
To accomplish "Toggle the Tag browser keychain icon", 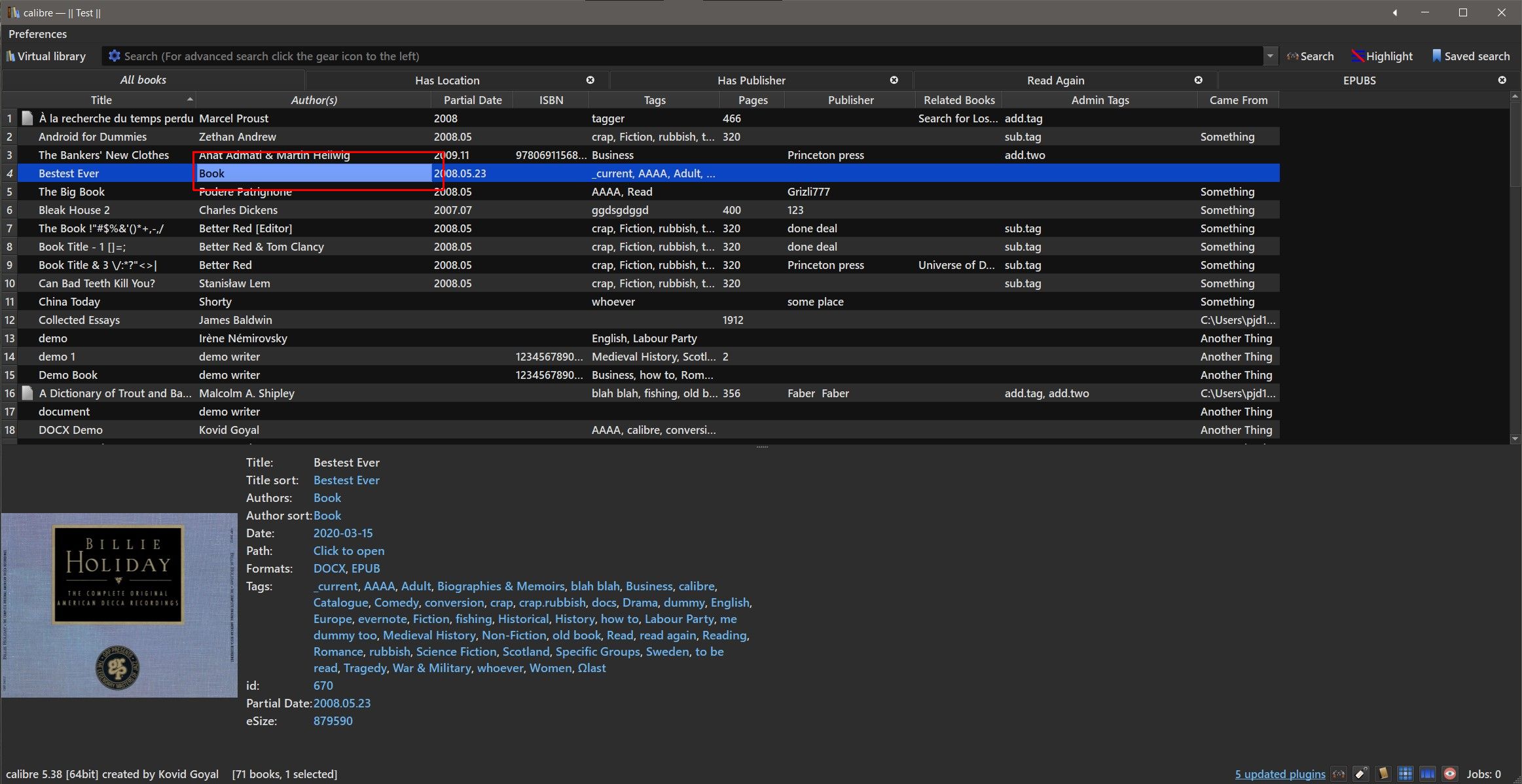I will coord(1361,774).
